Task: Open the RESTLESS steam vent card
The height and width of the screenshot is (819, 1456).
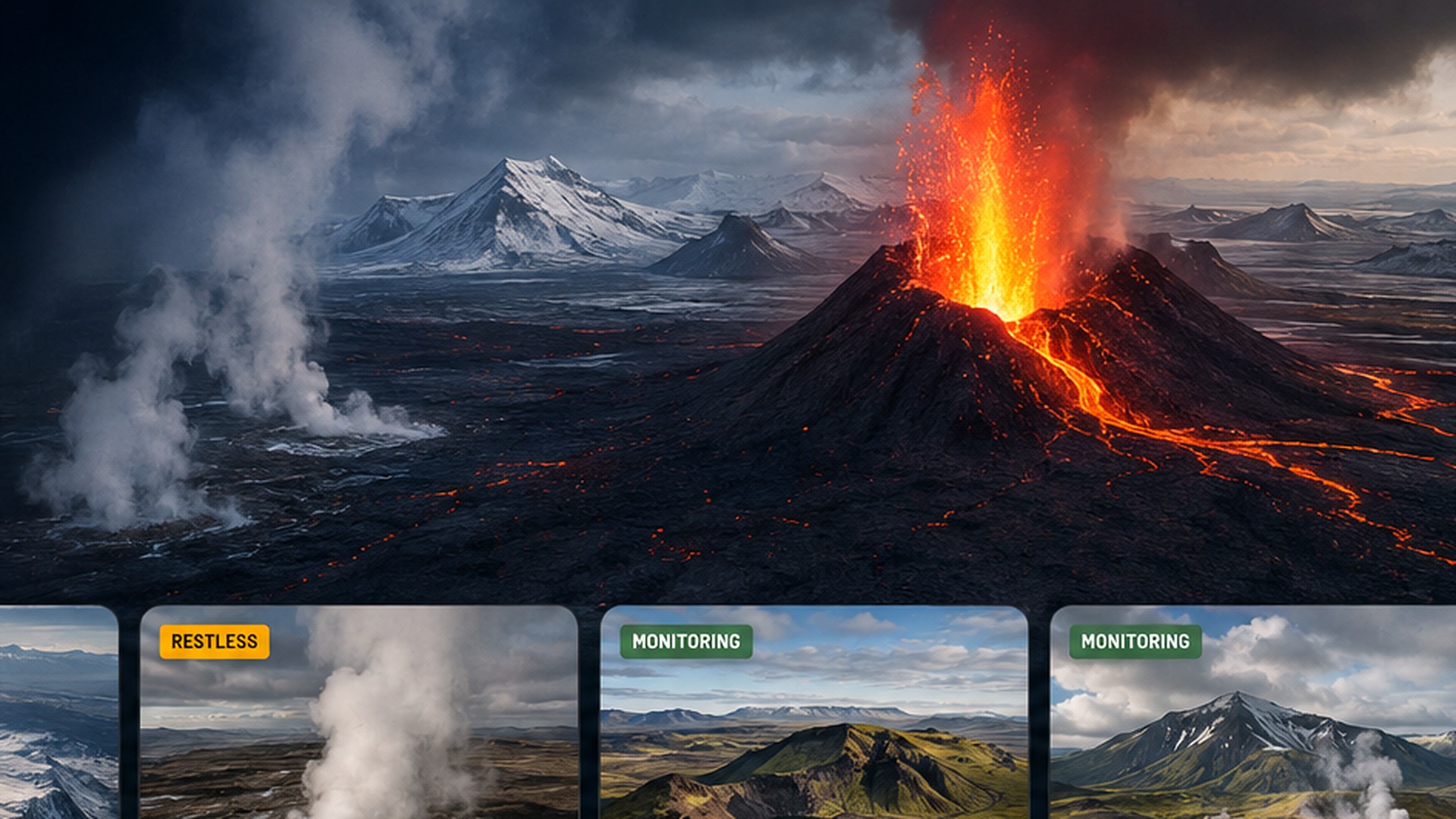Action: point(359,712)
